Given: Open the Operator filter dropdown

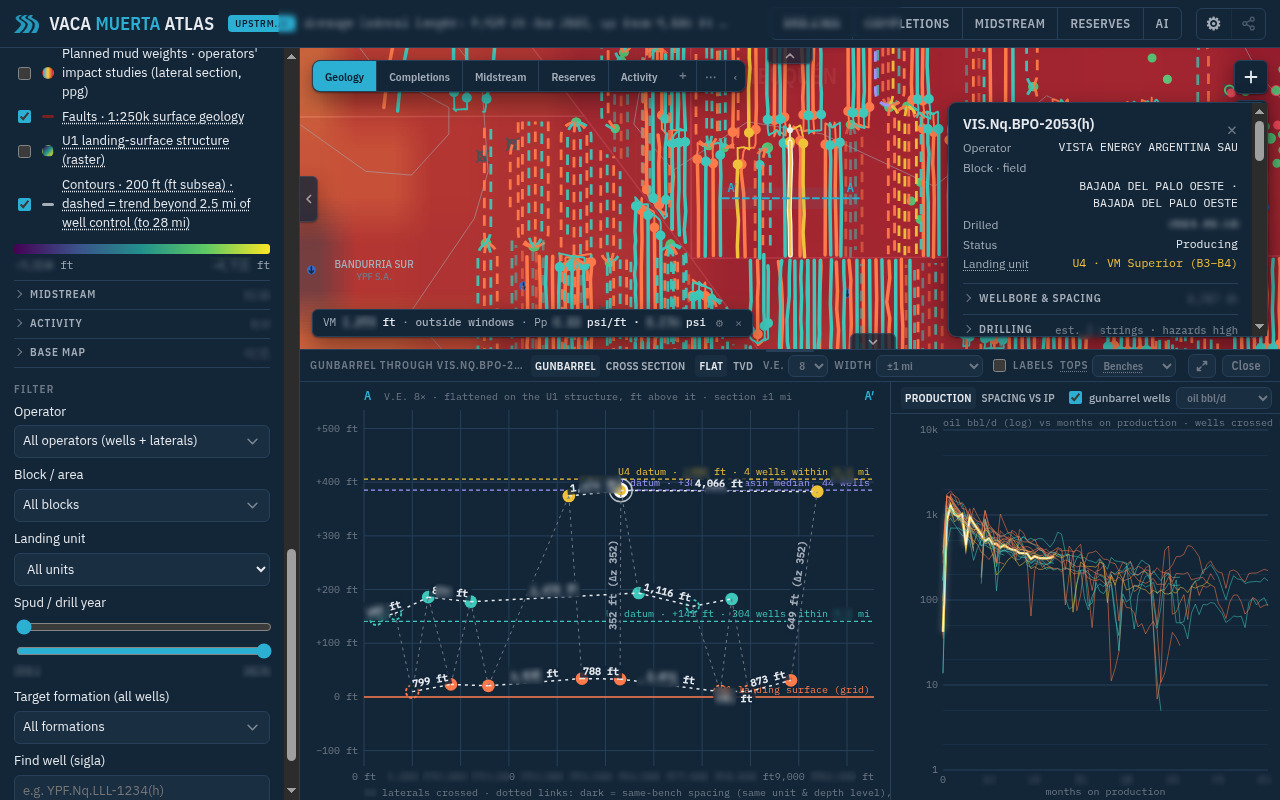Looking at the screenshot, I should point(142,441).
